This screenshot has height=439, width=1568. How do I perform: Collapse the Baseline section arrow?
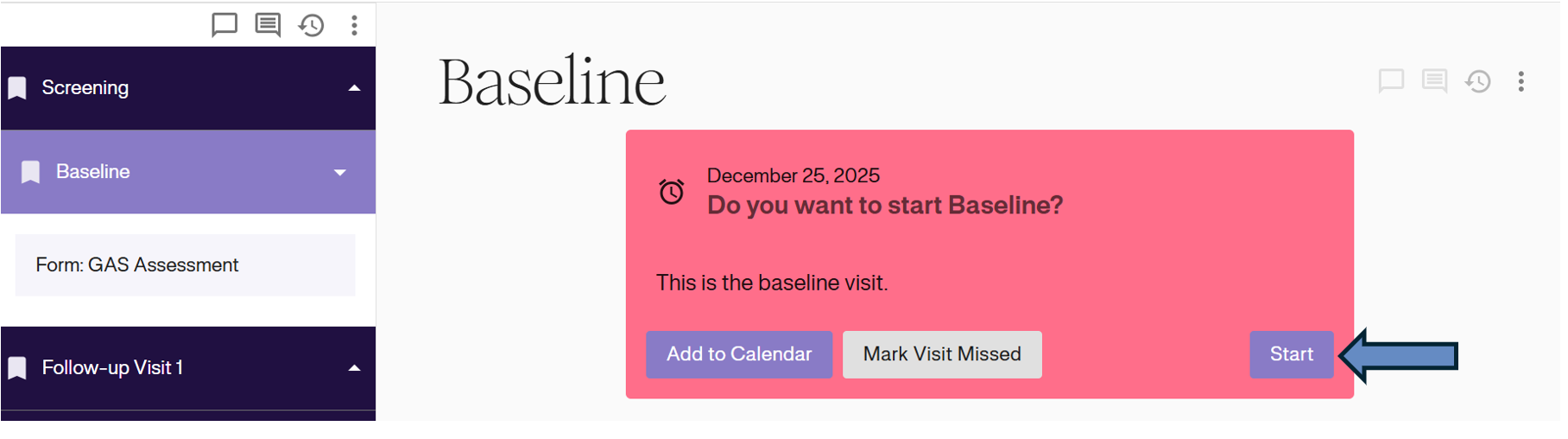340,172
